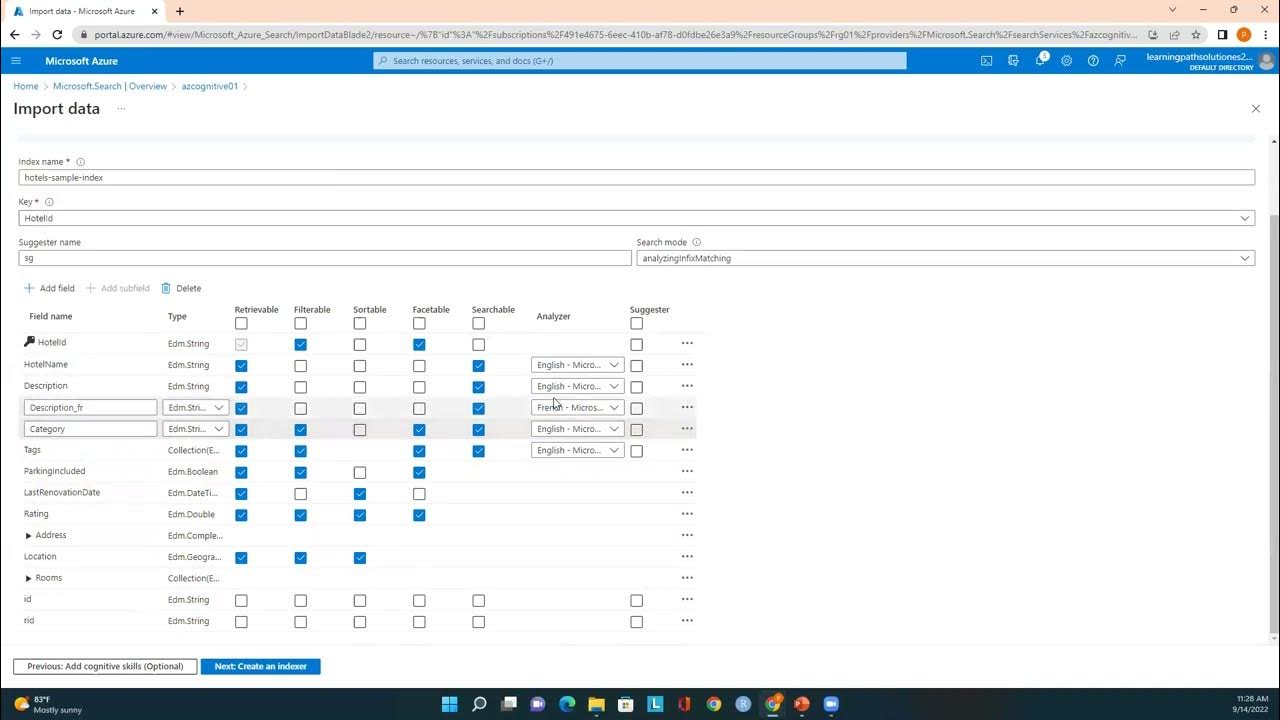Enable Suggester for HotelName
The width and height of the screenshot is (1280, 720).
click(637, 366)
